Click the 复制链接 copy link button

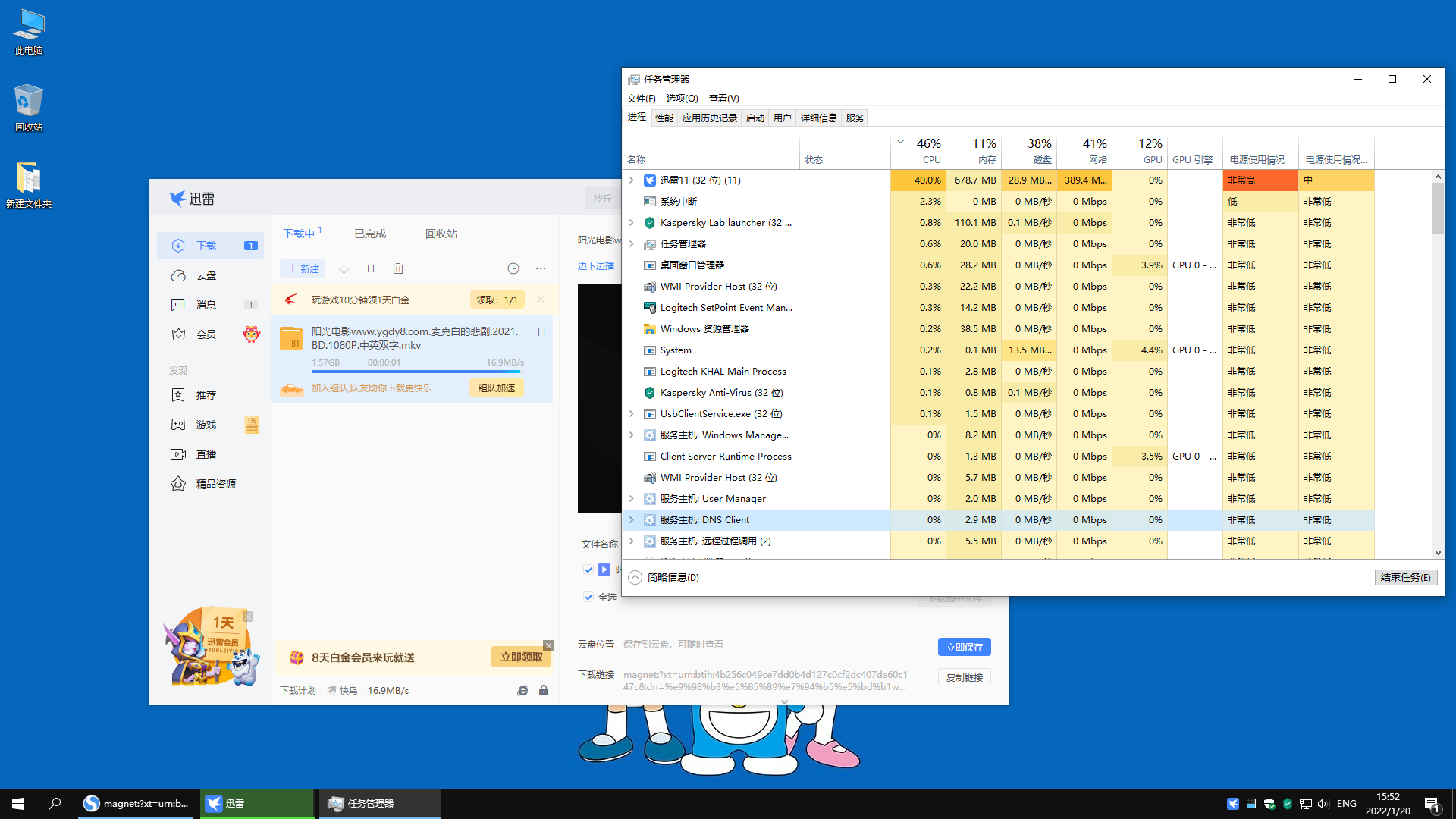coord(964,677)
